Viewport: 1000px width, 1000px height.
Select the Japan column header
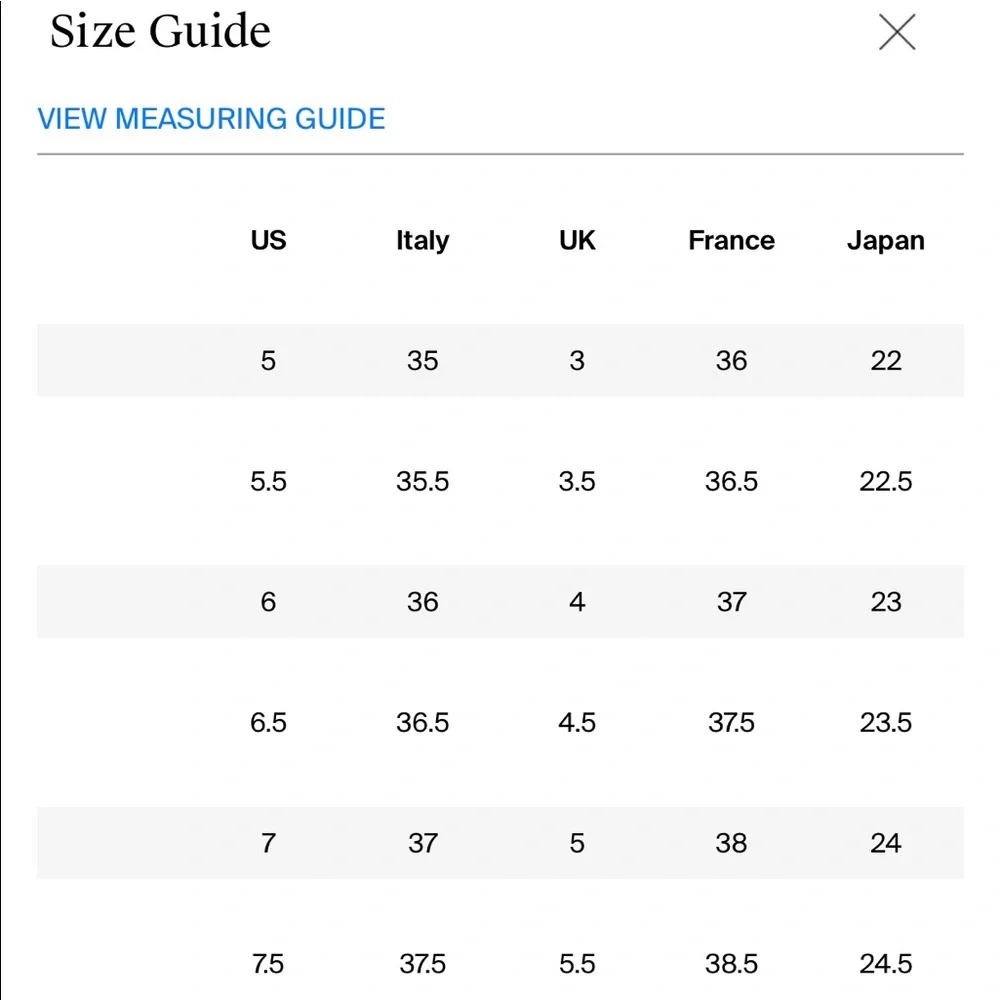[x=885, y=241]
